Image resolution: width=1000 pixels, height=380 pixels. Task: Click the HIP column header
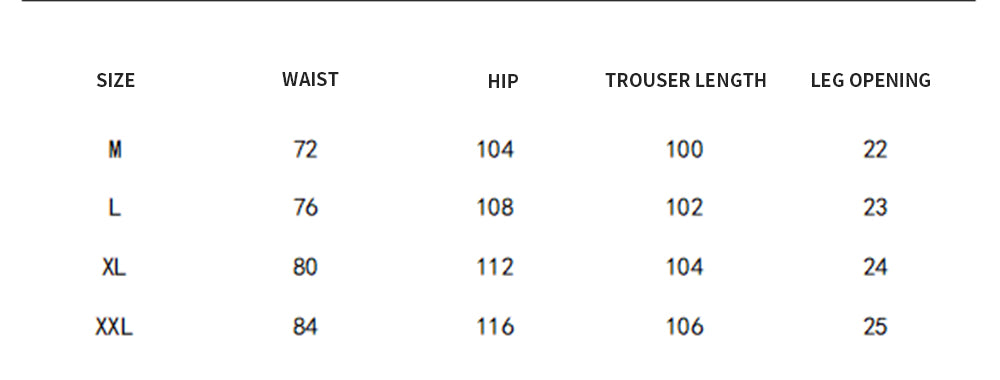[x=503, y=81]
